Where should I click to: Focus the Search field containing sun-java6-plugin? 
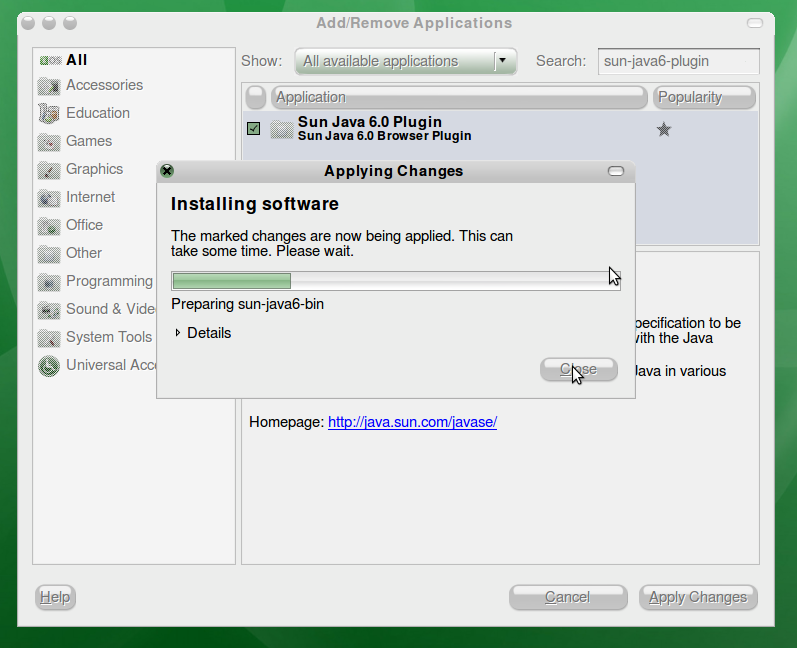click(x=679, y=61)
